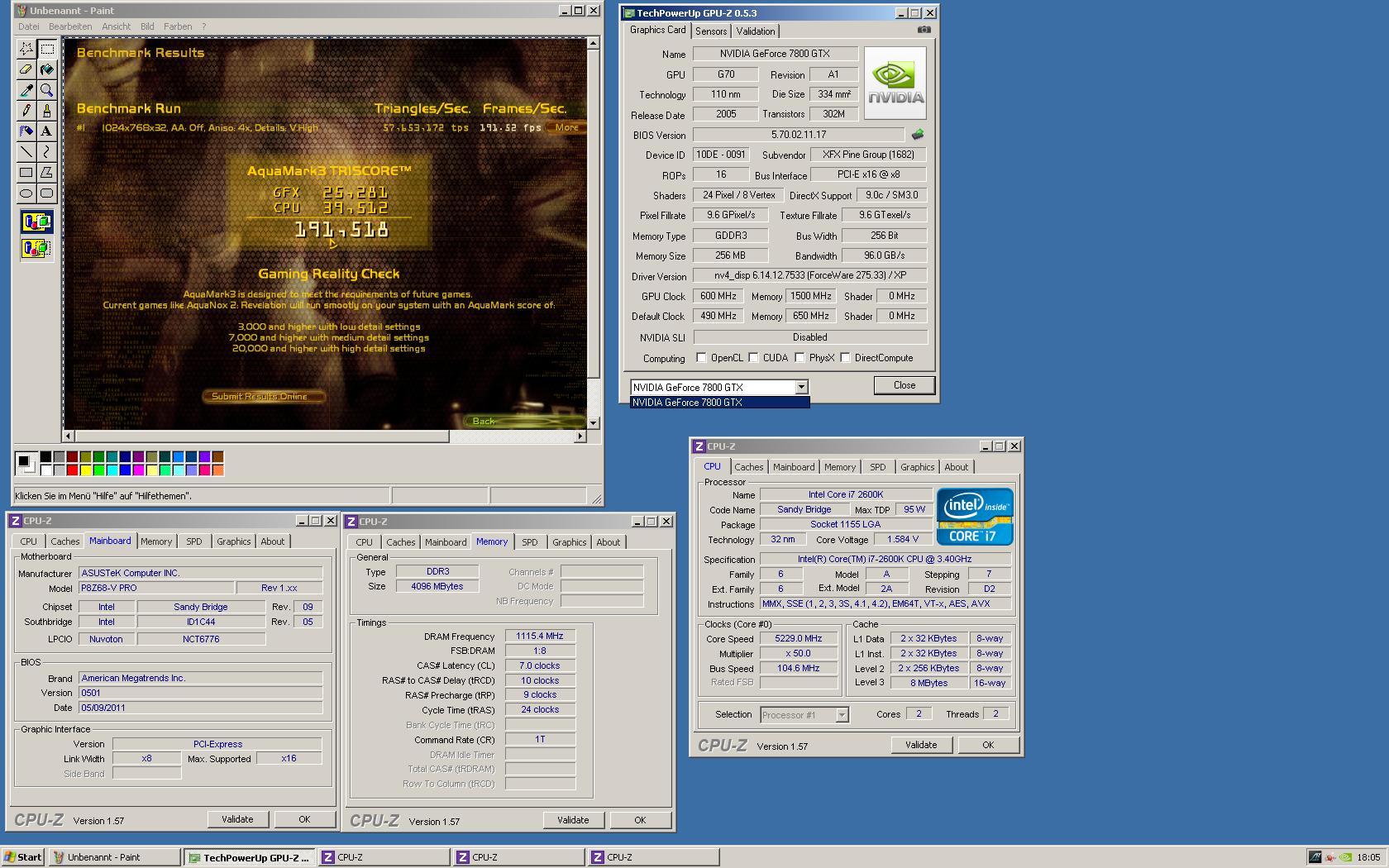Click the foreground/background color indicator box in Paint
Screen dimensions: 1389x868
tap(26, 464)
